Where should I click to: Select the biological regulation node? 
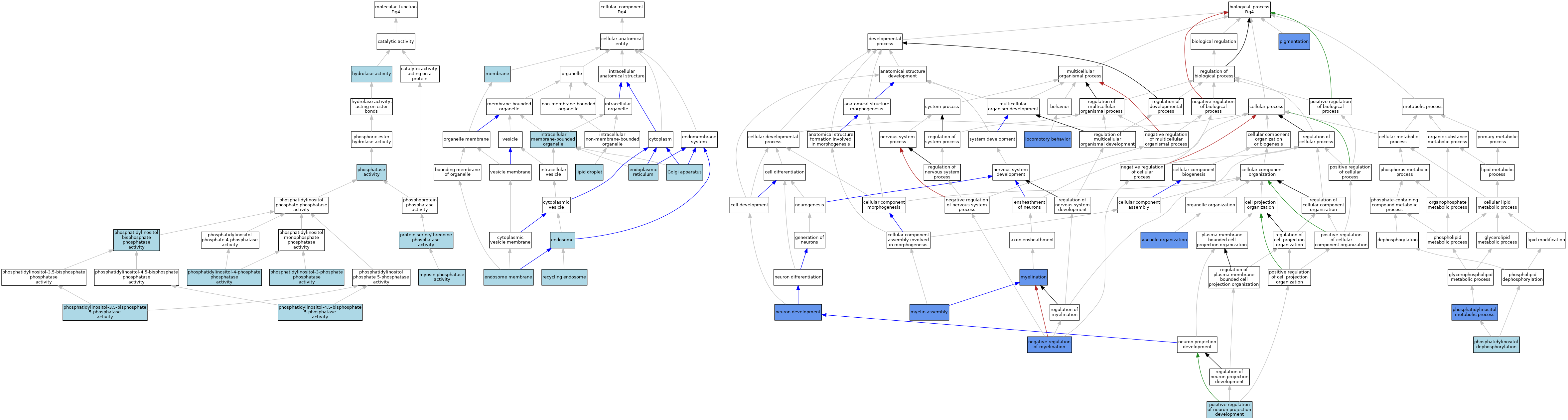(x=1214, y=41)
